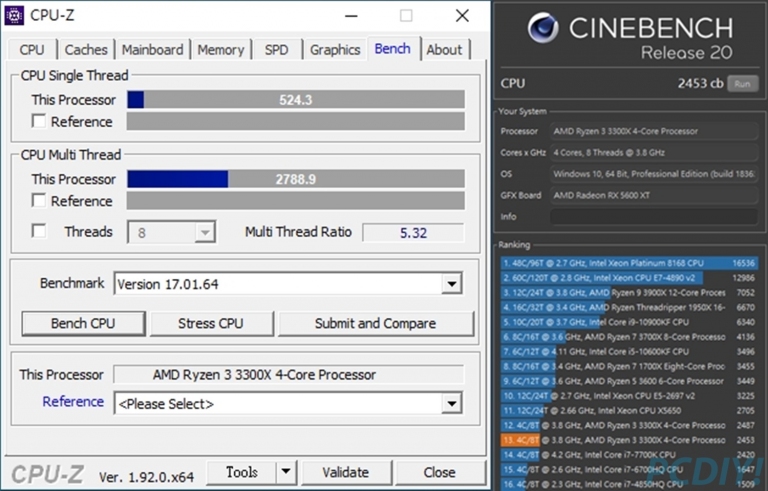The width and height of the screenshot is (768, 491).
Task: Select ranking row 15 Core i7-6700HQ
Action: [x=629, y=469]
